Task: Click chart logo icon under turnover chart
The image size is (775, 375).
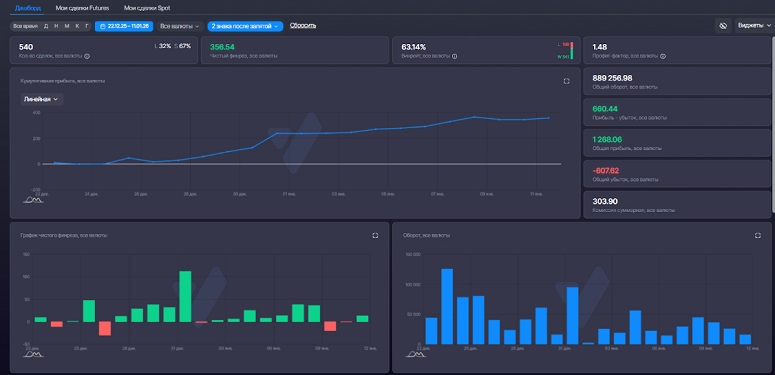Action: pyautogui.click(x=416, y=354)
